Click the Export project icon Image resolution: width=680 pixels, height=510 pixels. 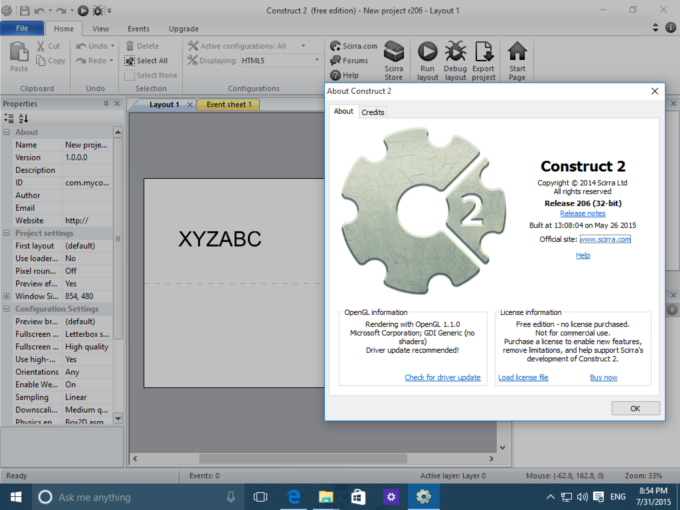484,52
